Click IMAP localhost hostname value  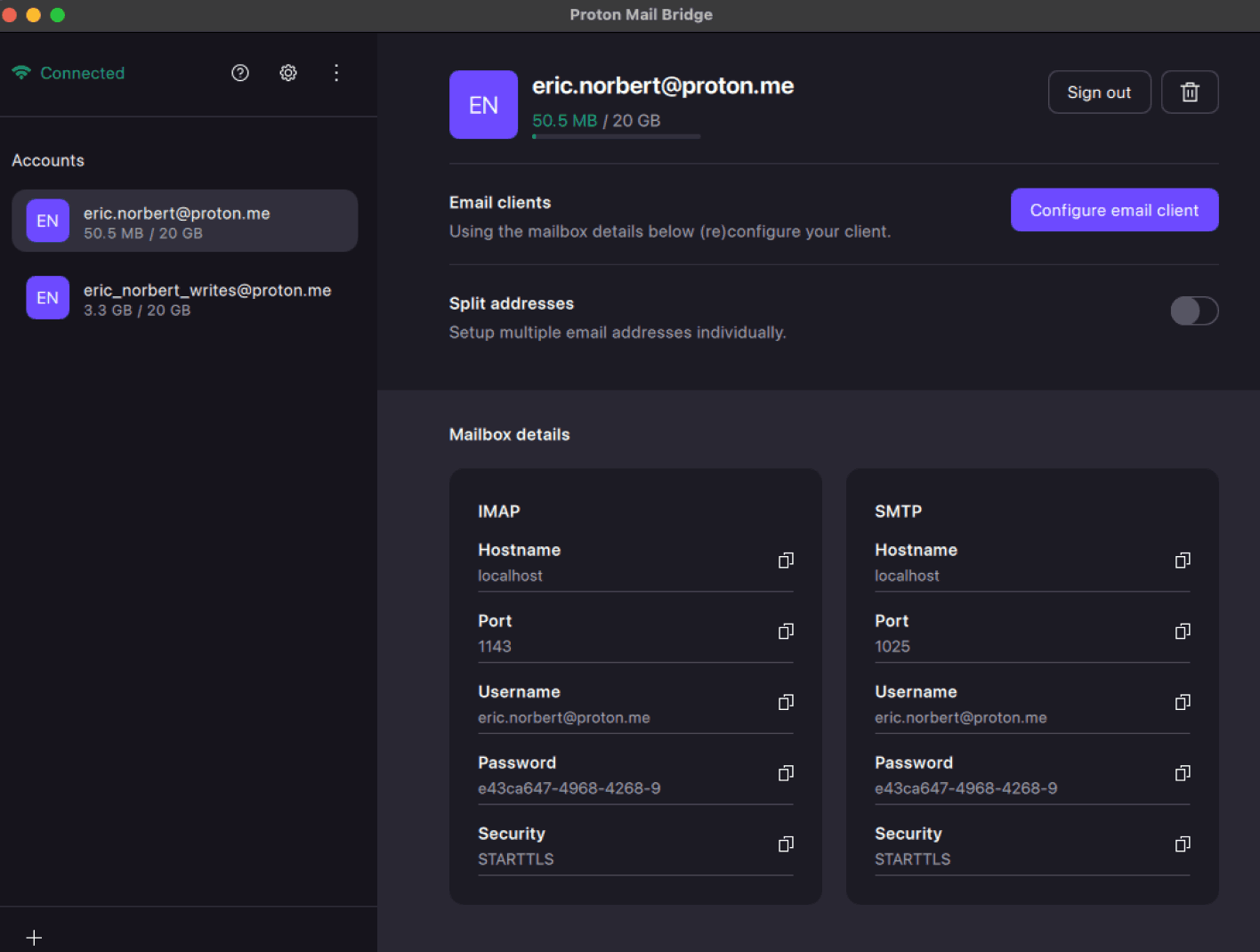tap(510, 576)
